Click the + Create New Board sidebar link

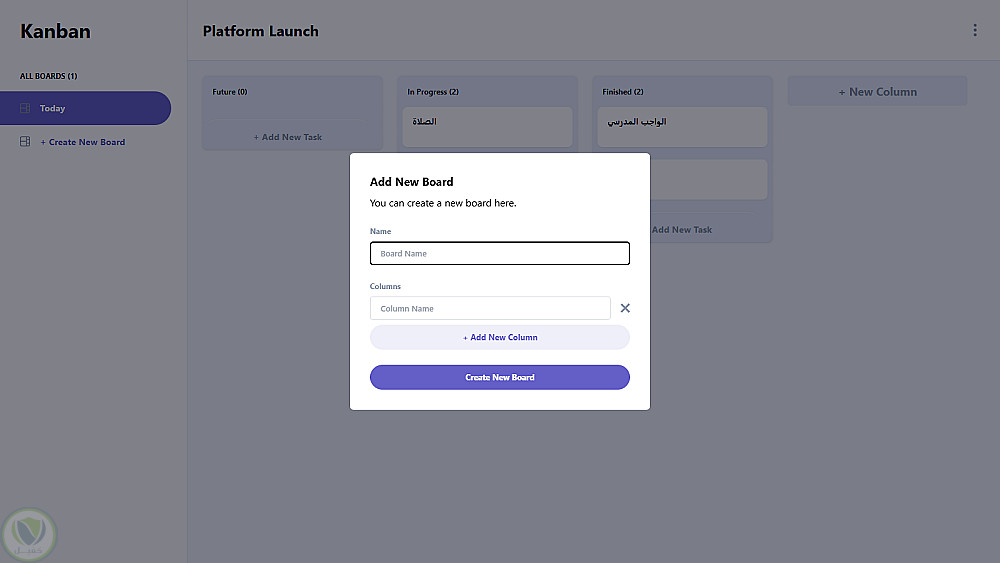[x=83, y=142]
